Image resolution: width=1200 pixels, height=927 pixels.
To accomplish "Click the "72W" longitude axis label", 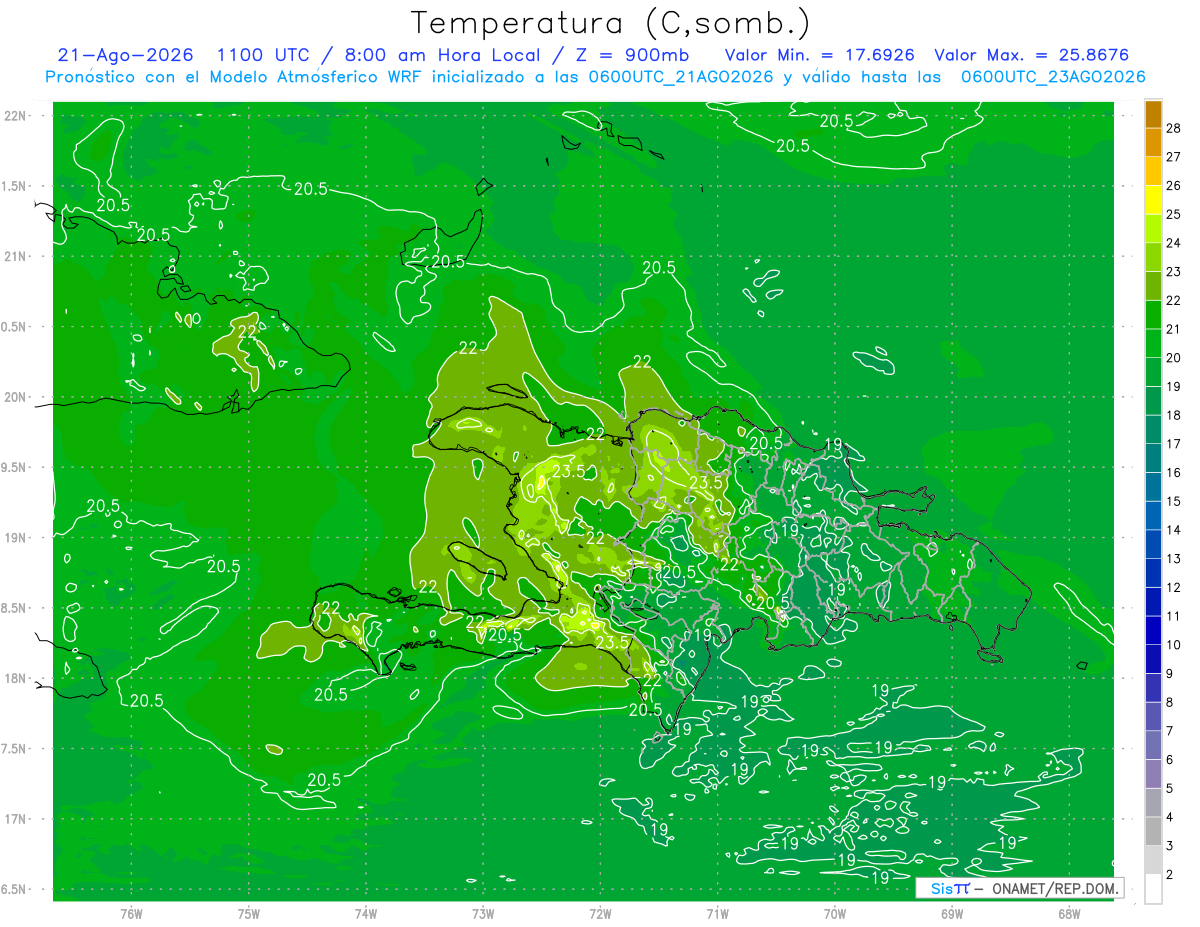I will [600, 913].
